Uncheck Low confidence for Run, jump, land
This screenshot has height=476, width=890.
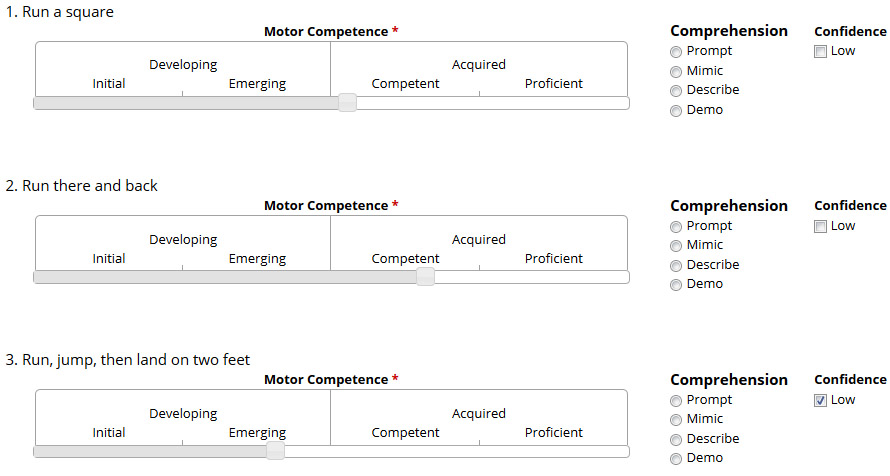(x=820, y=401)
